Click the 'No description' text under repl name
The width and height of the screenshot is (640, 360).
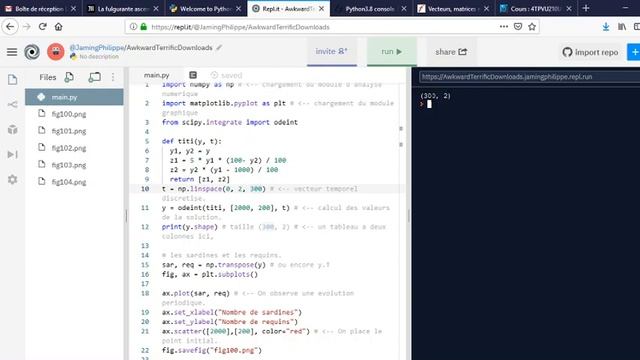coord(99,57)
